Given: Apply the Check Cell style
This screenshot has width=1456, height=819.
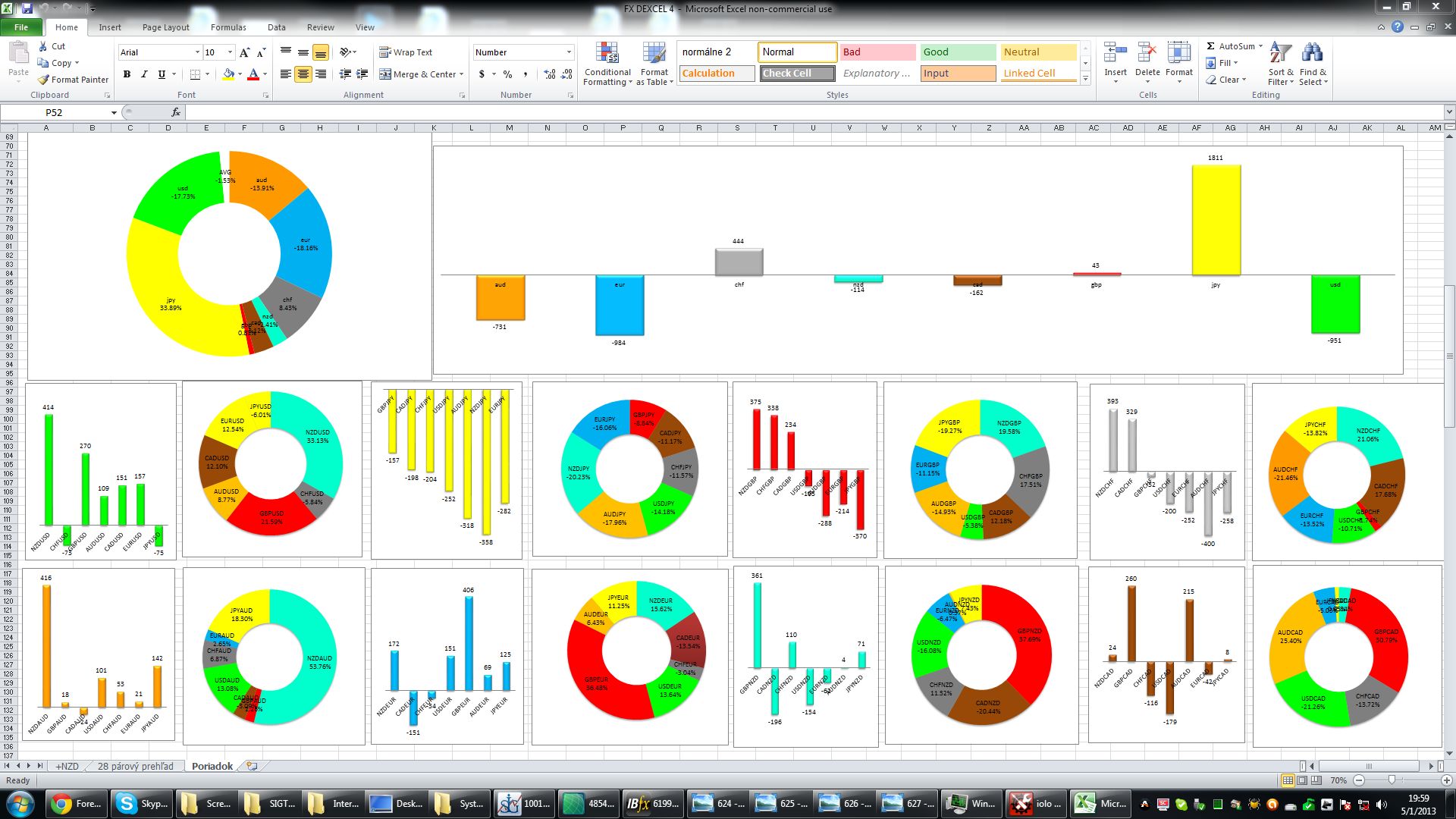Looking at the screenshot, I should (796, 74).
